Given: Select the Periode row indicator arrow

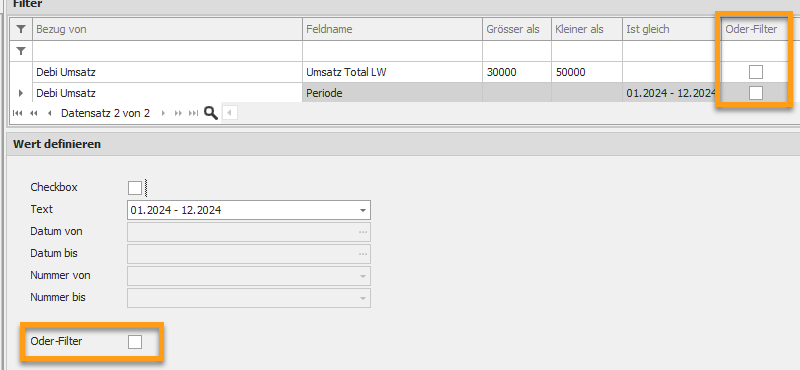Looking at the screenshot, I should point(21,93).
